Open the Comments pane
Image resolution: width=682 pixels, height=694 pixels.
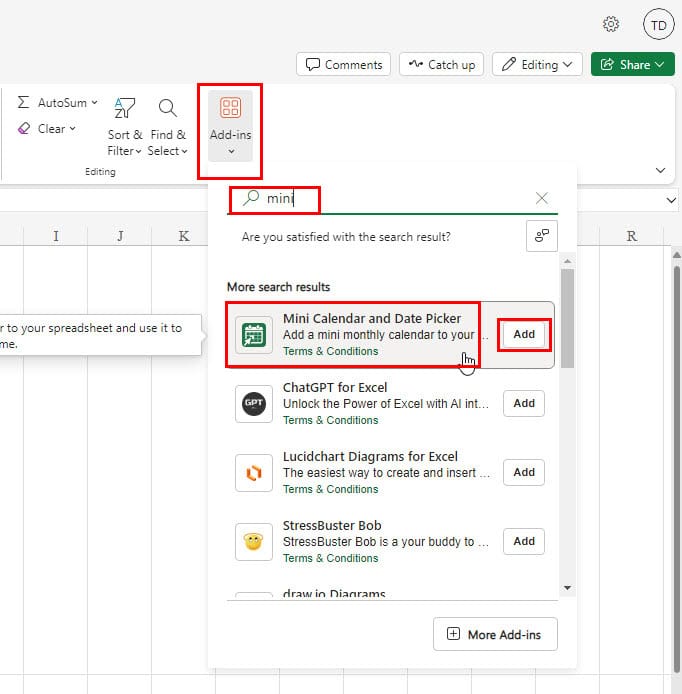[343, 65]
